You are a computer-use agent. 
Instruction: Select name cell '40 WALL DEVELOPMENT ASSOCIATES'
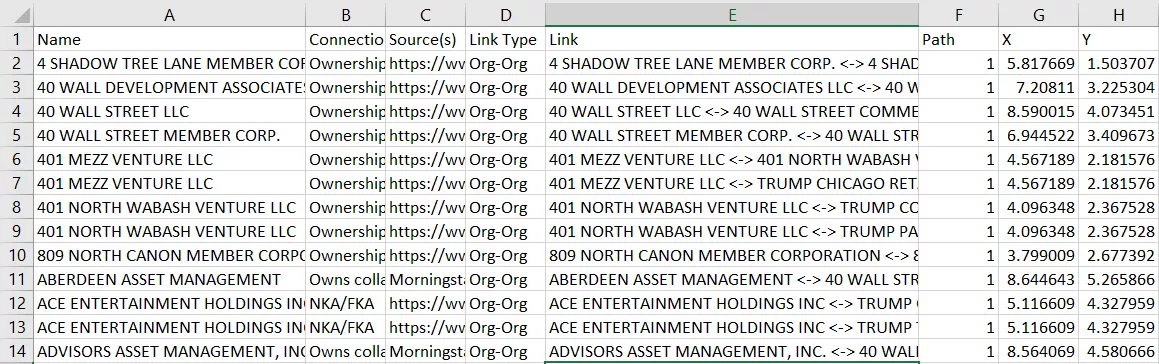click(x=169, y=87)
